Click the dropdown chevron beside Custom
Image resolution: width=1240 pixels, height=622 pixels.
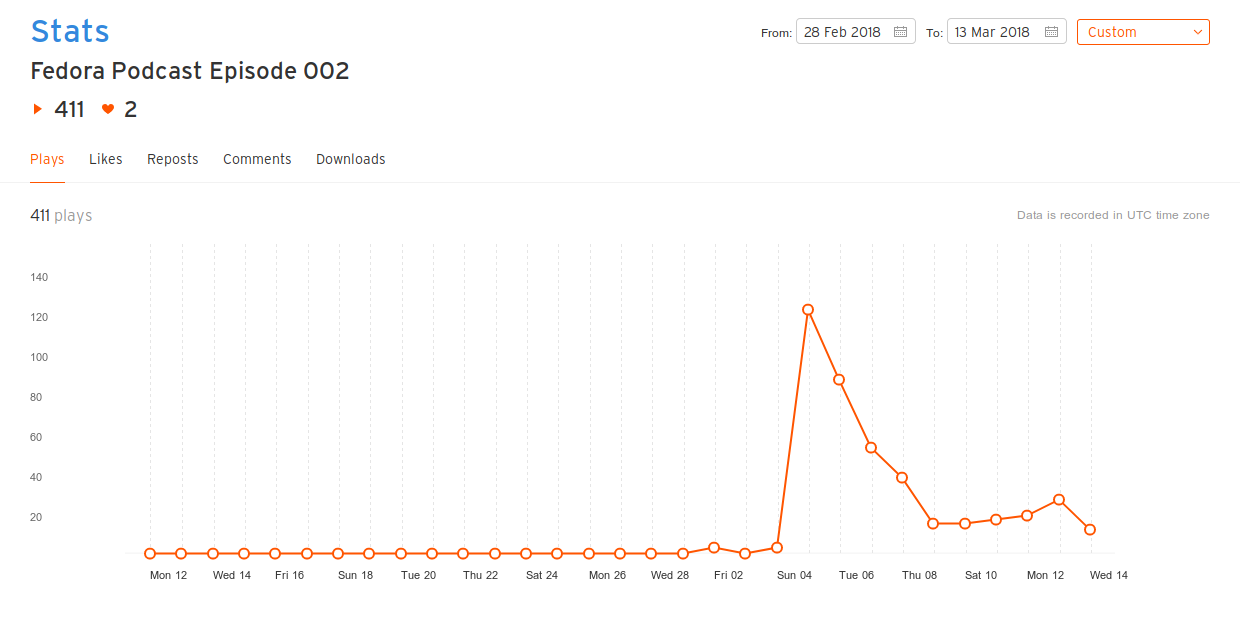tap(1197, 32)
